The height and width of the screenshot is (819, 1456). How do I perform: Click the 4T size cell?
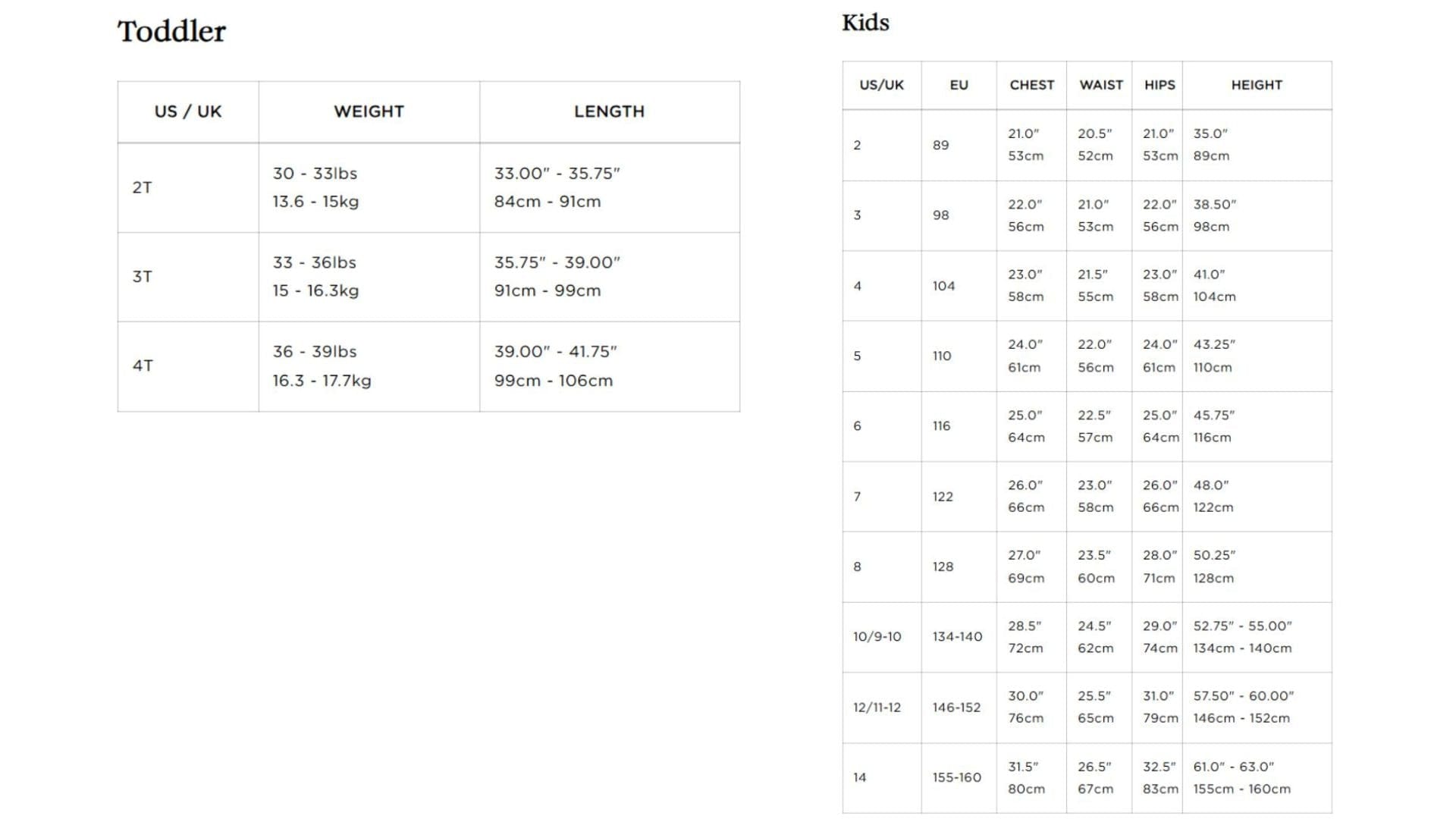143,366
